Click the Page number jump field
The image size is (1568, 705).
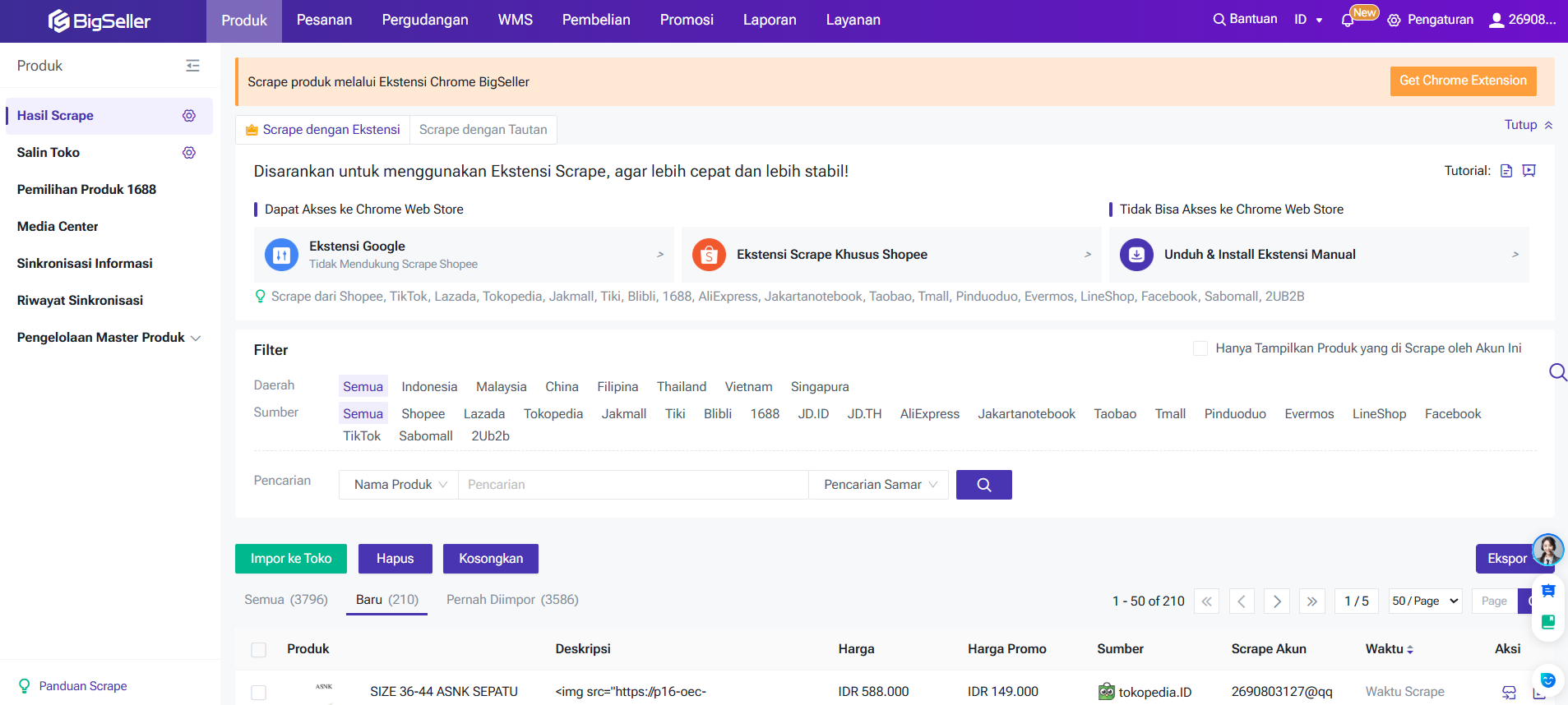1495,601
